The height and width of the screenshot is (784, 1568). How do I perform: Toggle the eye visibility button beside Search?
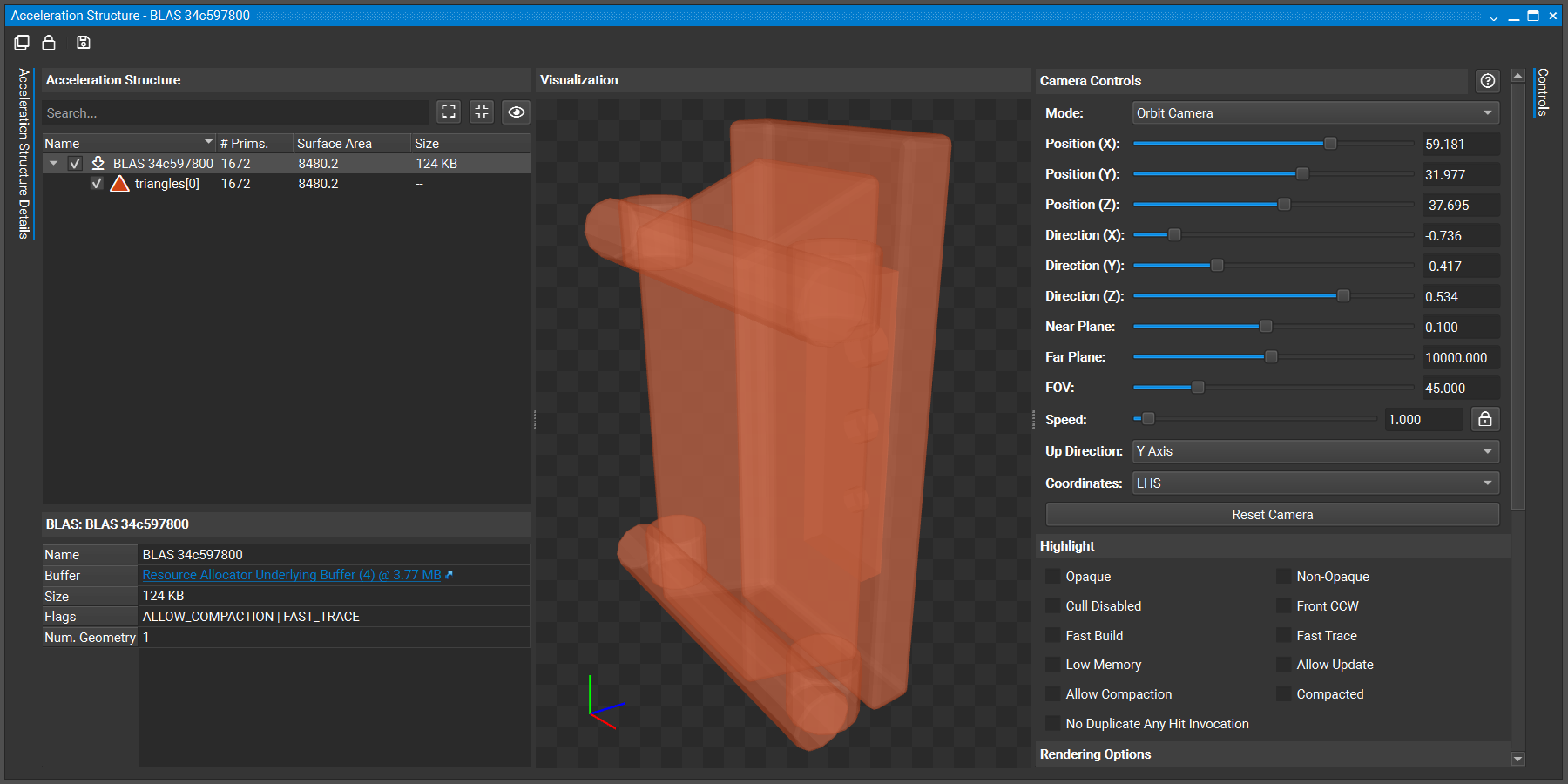point(517,112)
